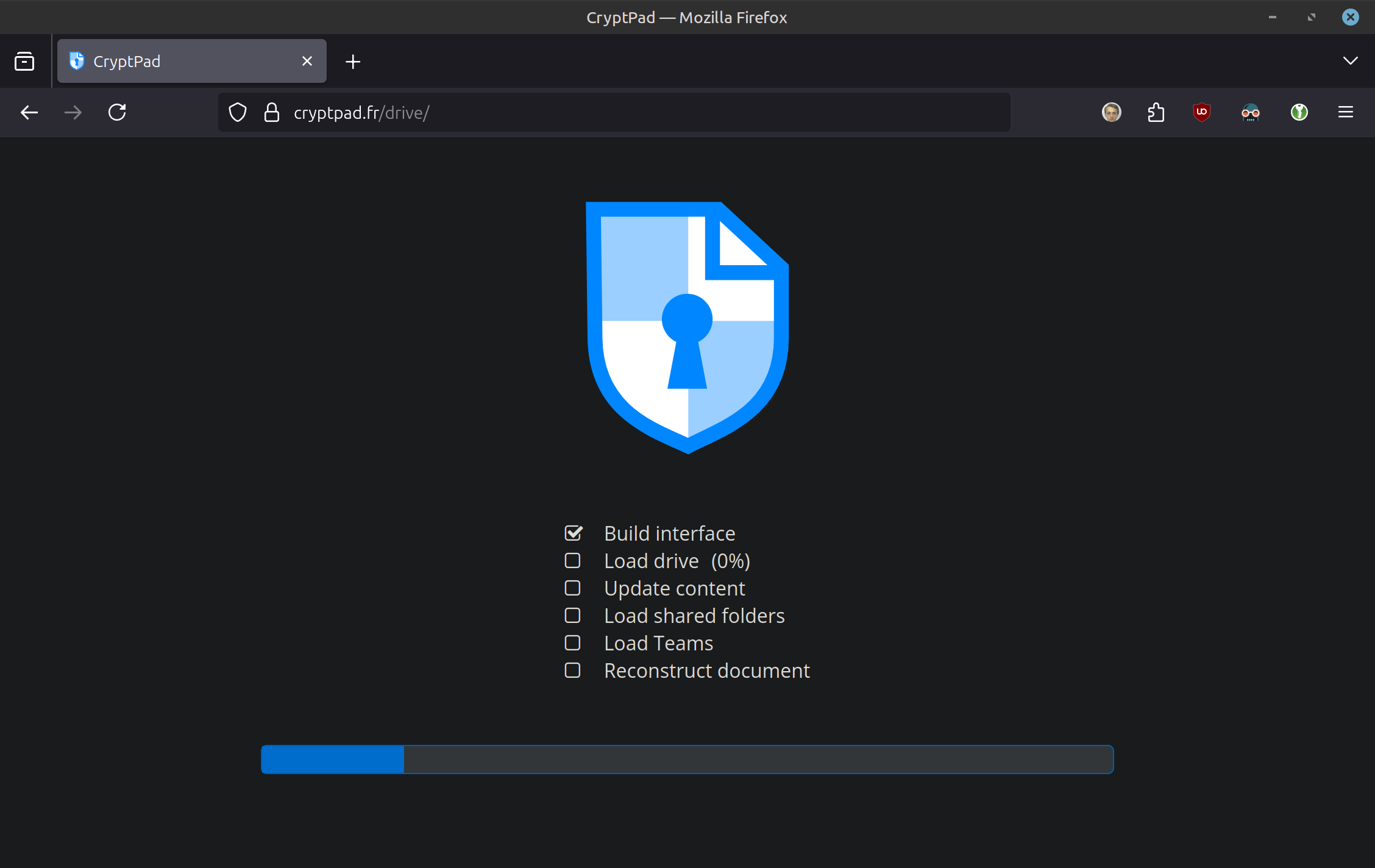
Task: Open a new tab with plus button
Action: coord(353,62)
